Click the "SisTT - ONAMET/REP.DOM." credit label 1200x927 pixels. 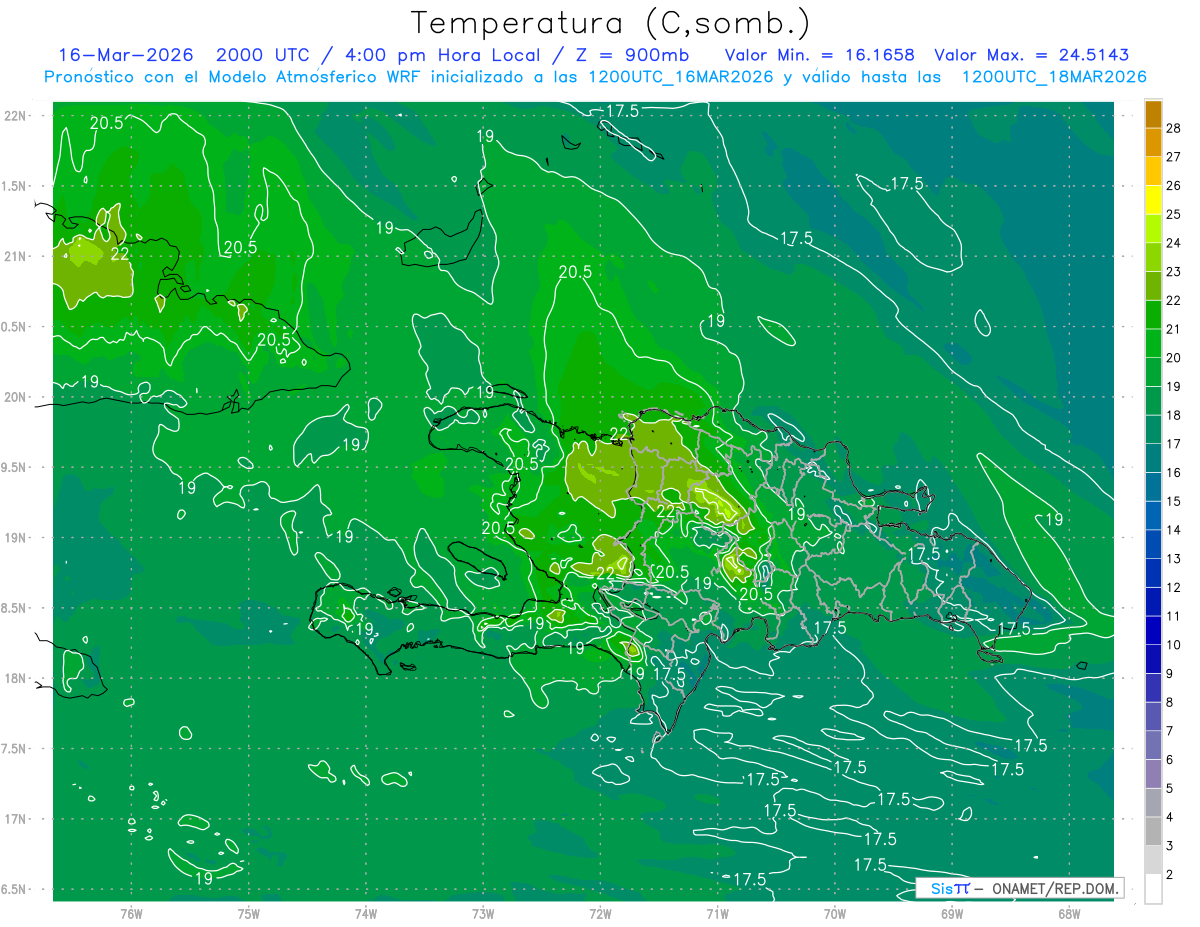coord(1018,888)
